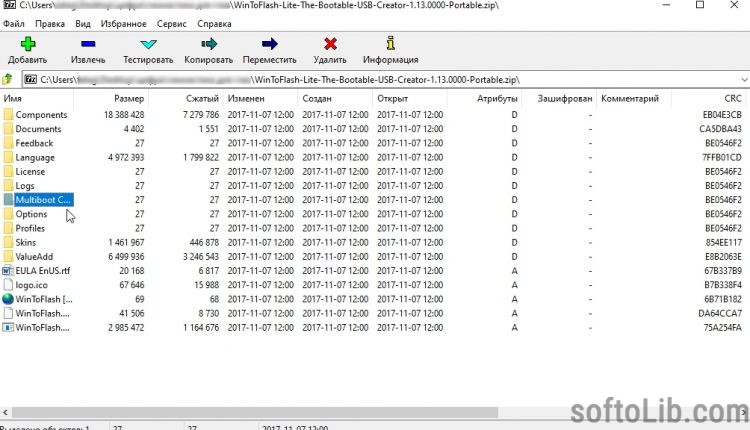Click the horizontal scrollbar thumb
Screen dimensions: 750x430
pos(254,412)
